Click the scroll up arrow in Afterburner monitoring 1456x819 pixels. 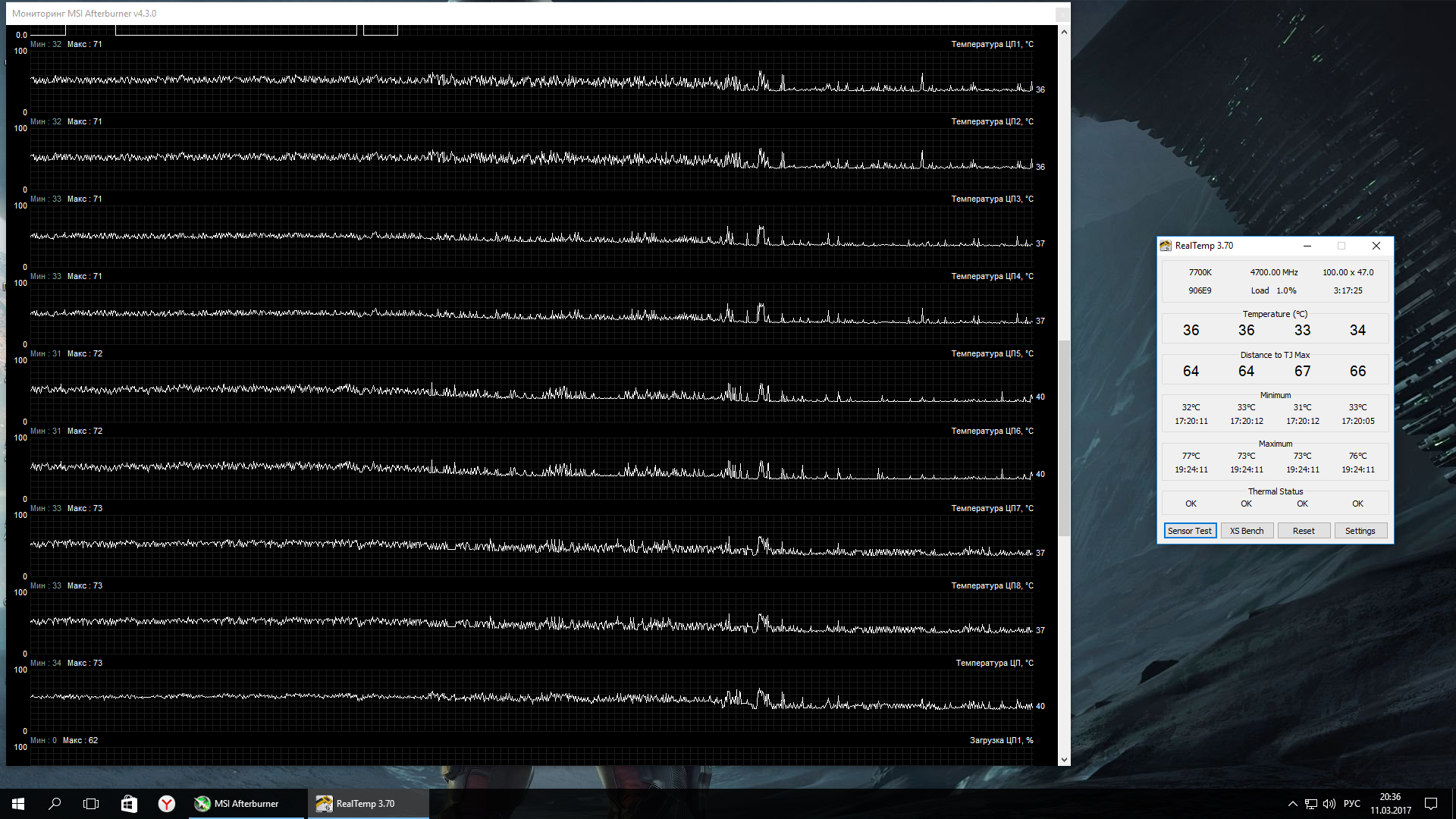click(x=1064, y=32)
